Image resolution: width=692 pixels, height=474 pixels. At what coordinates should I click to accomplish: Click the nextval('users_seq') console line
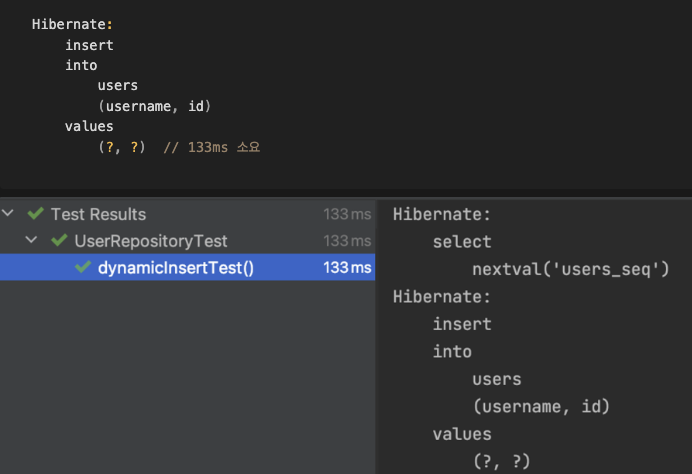pyautogui.click(x=571, y=269)
